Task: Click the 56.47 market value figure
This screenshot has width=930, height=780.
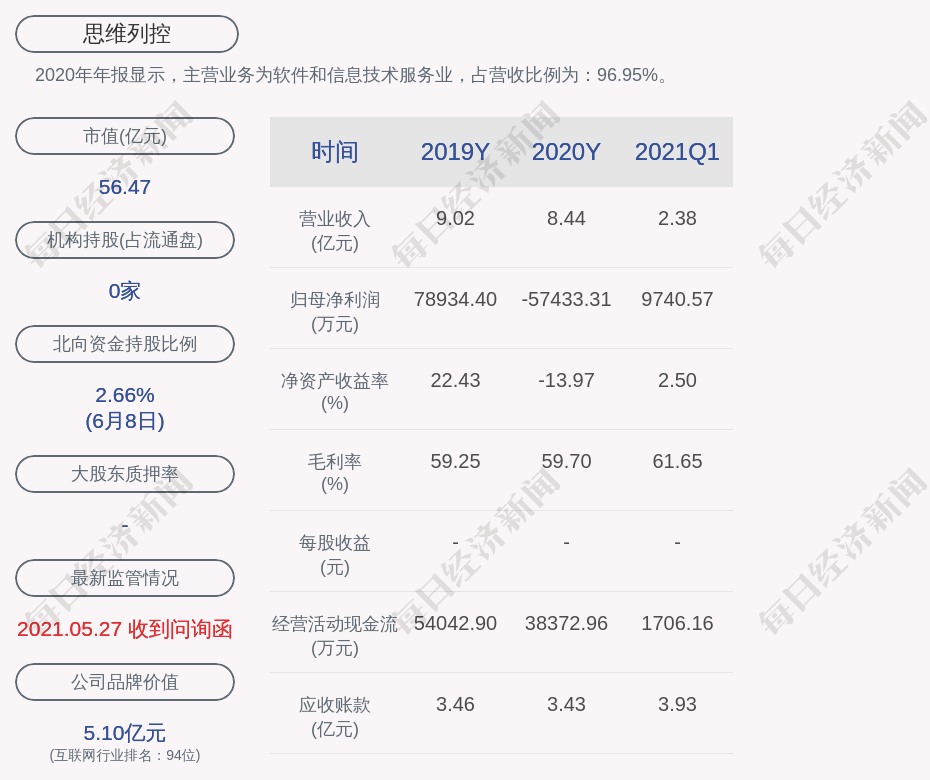Action: pyautogui.click(x=125, y=187)
